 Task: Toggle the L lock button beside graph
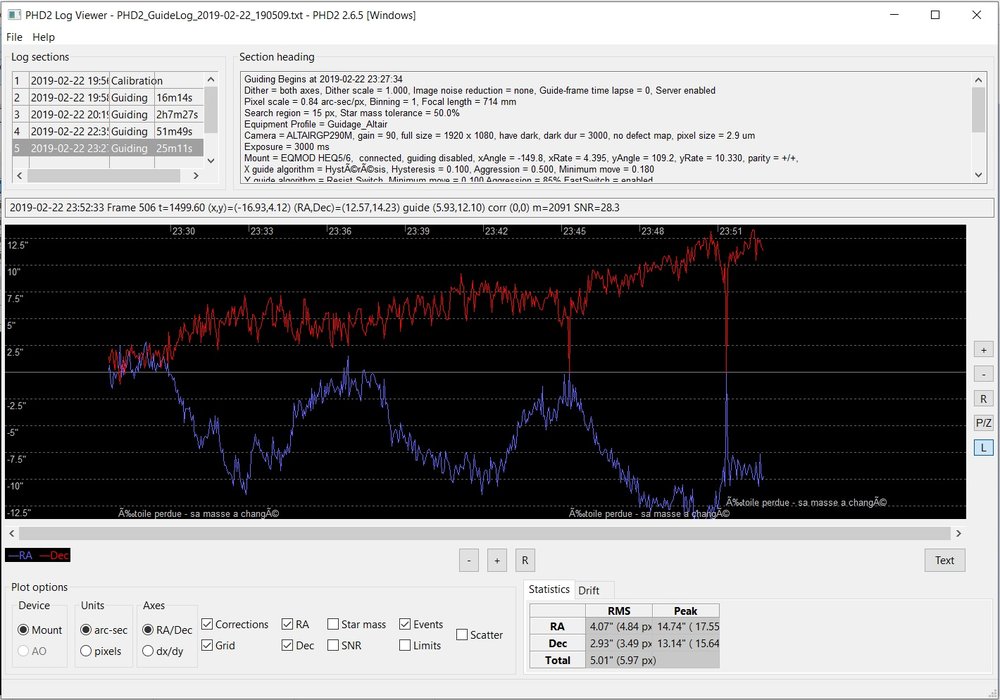[983, 448]
